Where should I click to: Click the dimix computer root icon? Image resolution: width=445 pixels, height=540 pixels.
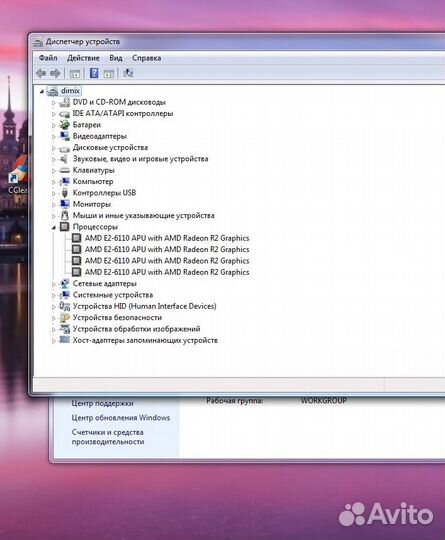point(53,91)
